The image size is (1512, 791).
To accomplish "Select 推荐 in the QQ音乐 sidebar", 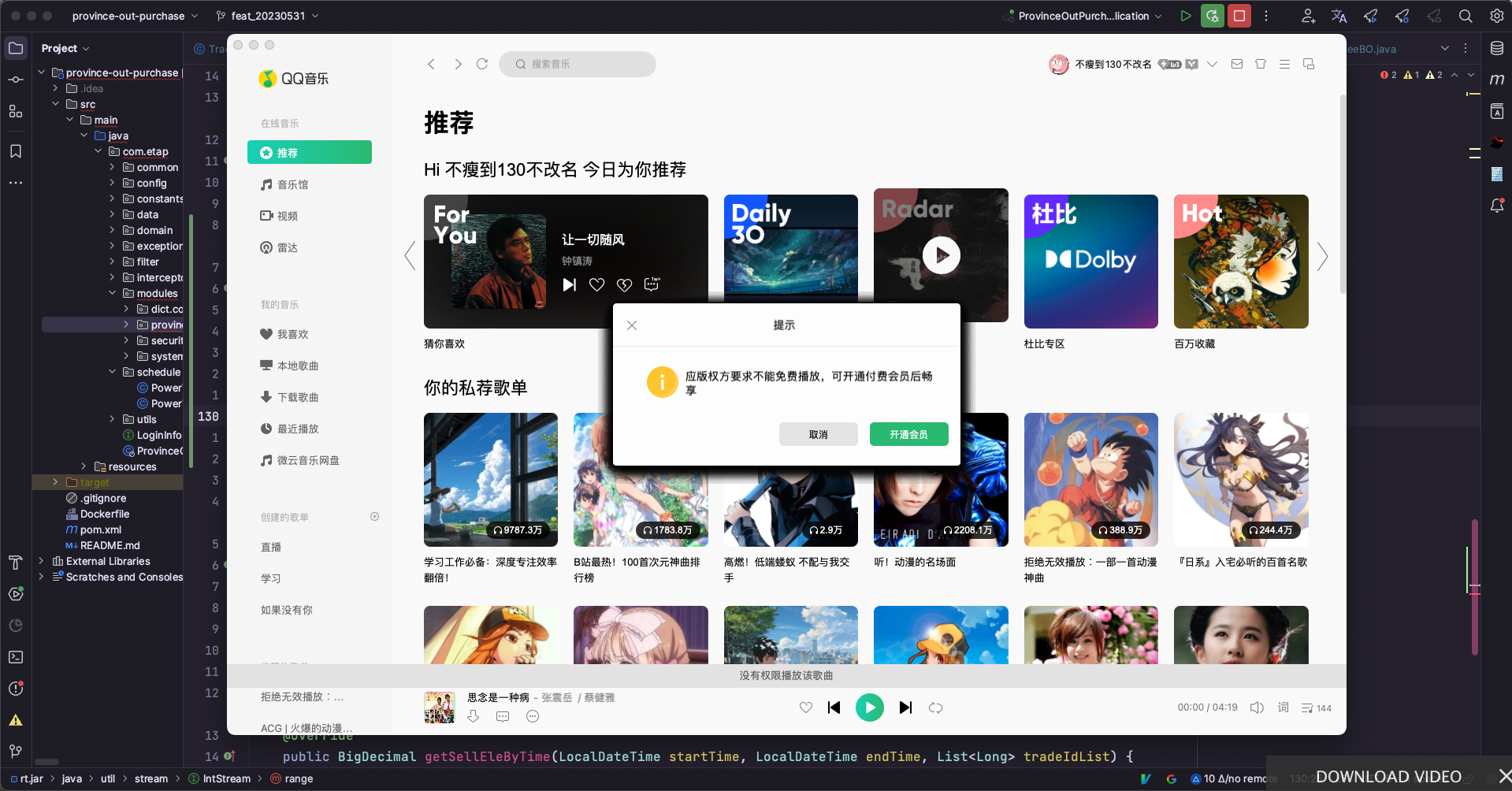I will point(310,152).
